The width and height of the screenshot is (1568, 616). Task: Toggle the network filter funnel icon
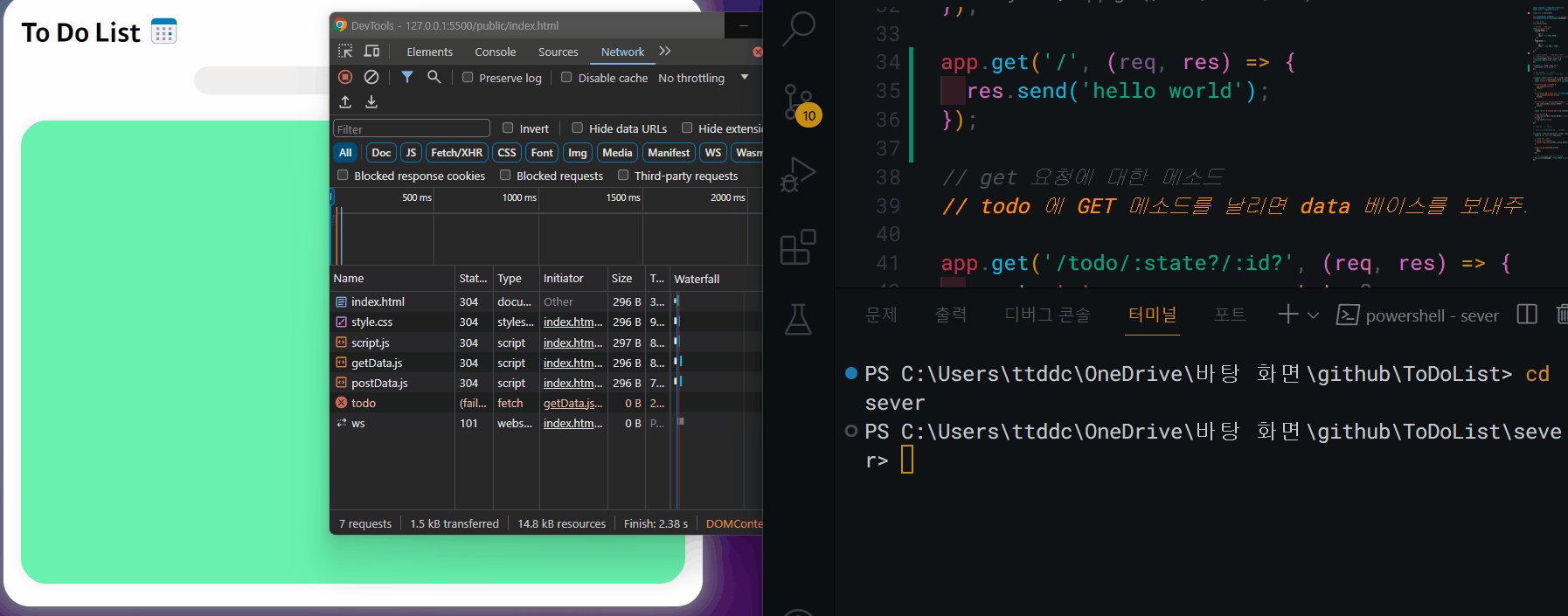pos(407,77)
